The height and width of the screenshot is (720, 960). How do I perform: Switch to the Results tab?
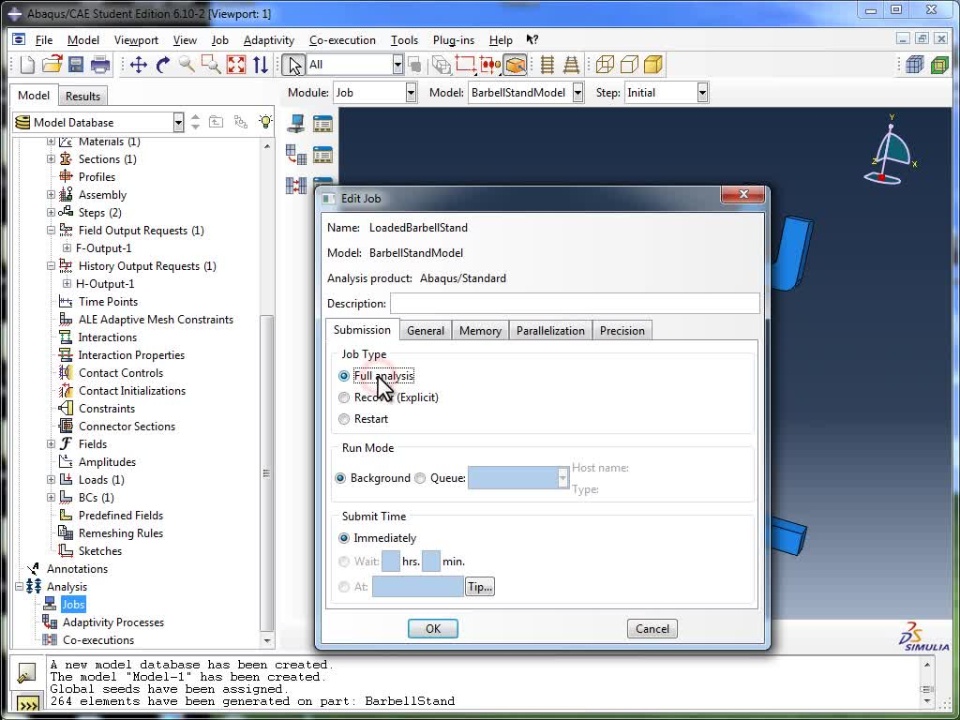point(83,96)
